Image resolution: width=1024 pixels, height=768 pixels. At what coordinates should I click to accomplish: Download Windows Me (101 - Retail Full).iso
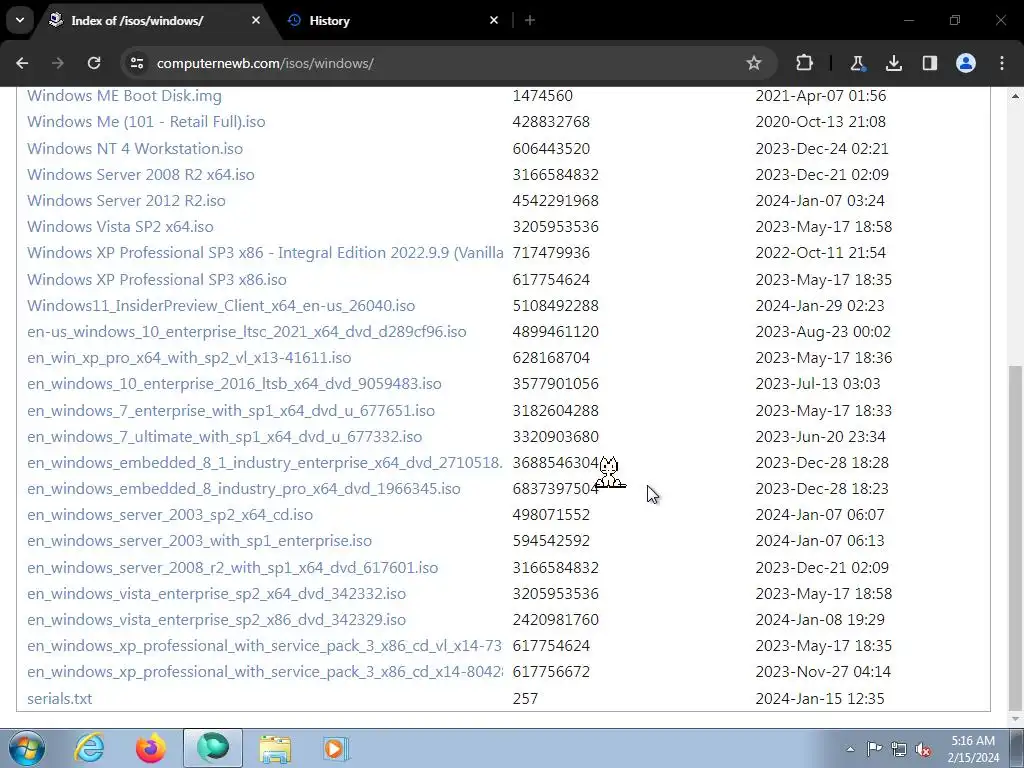[x=146, y=122]
